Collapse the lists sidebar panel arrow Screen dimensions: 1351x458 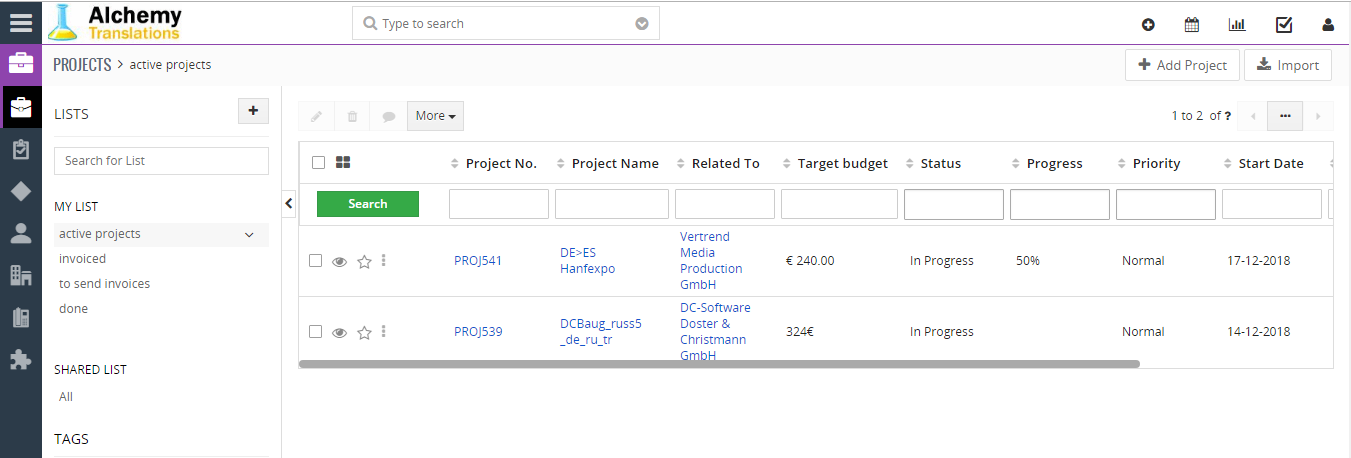coord(289,204)
